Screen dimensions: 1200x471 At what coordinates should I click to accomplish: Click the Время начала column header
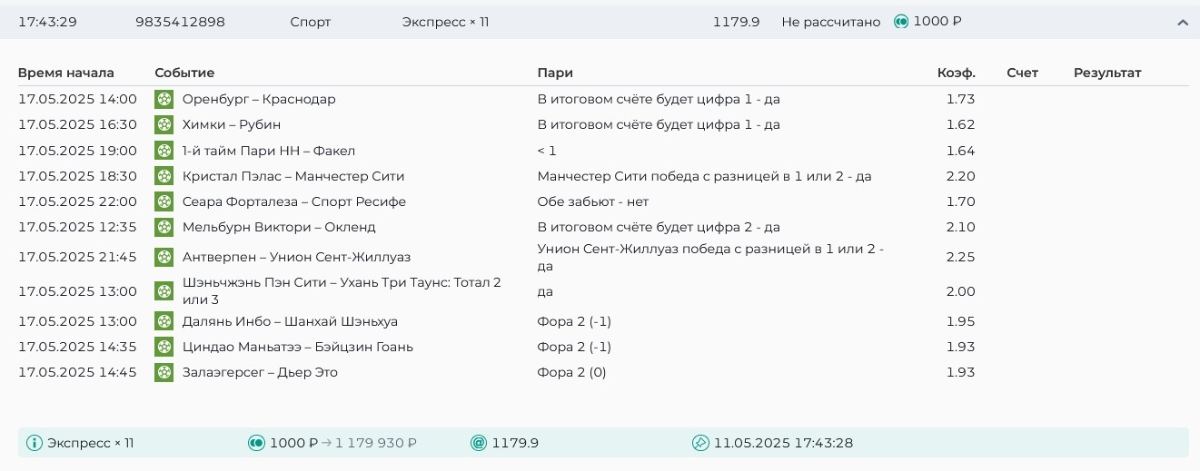(x=66, y=73)
